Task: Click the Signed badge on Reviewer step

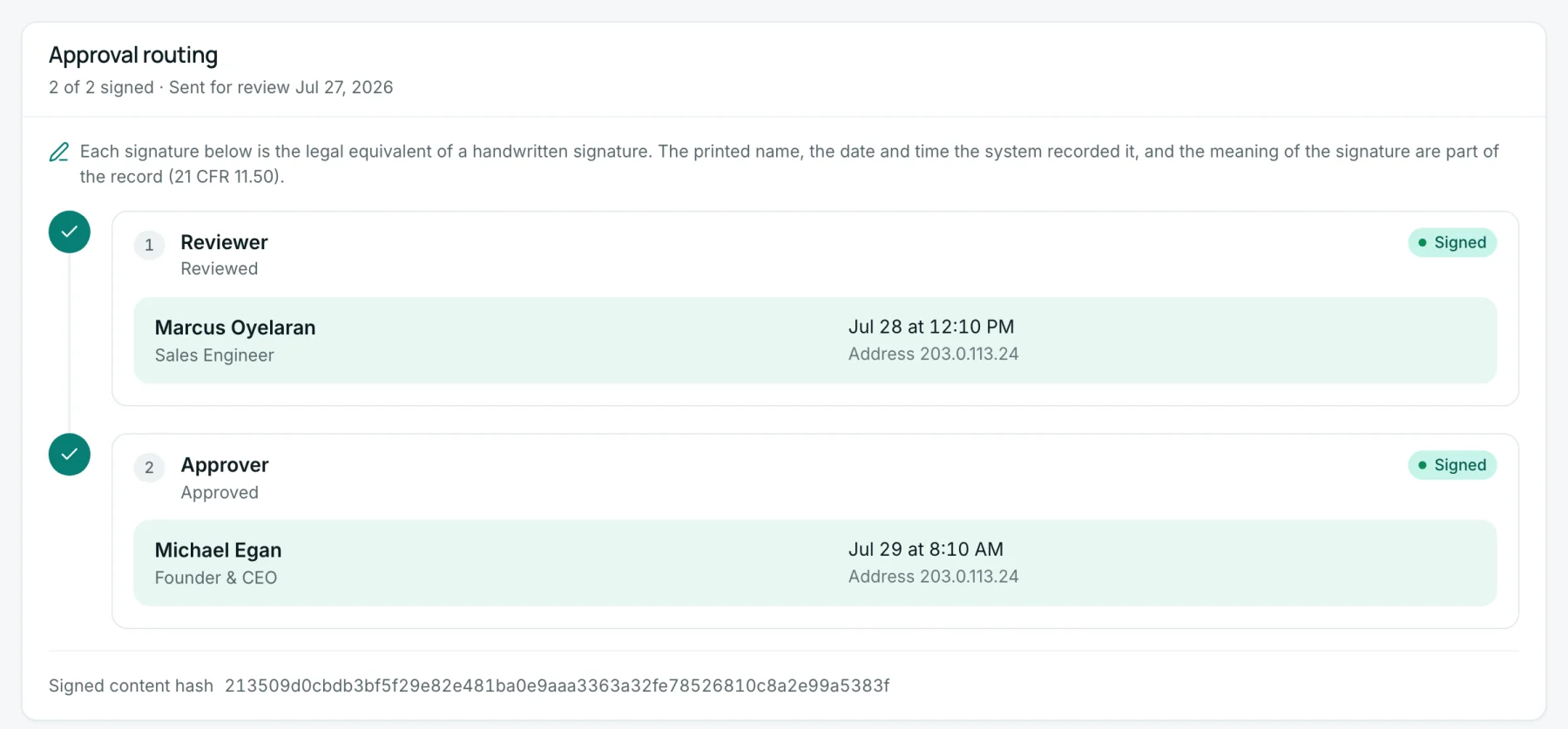Action: (1452, 242)
